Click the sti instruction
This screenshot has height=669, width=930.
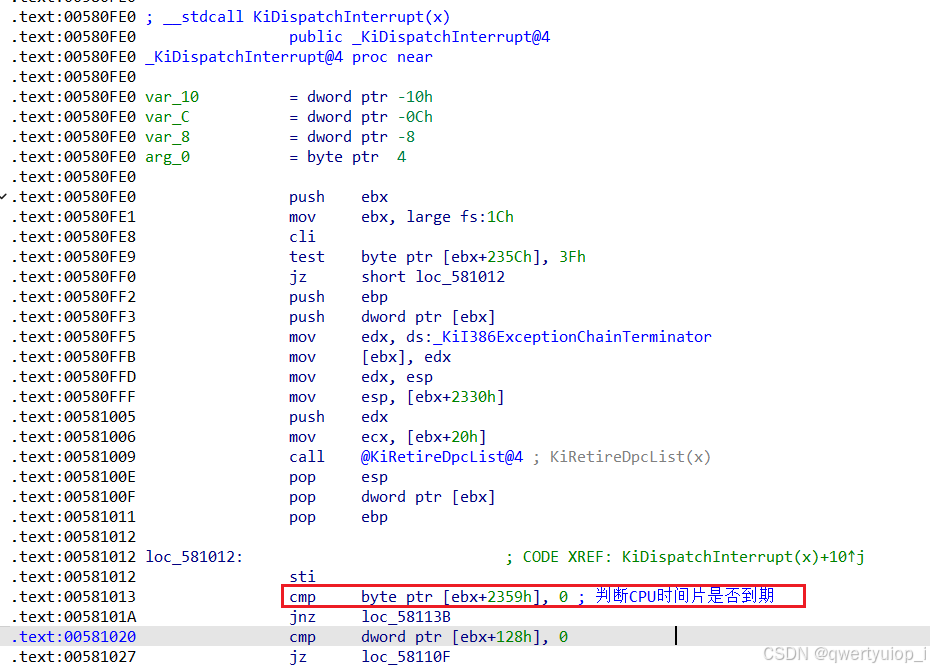click(x=302, y=577)
